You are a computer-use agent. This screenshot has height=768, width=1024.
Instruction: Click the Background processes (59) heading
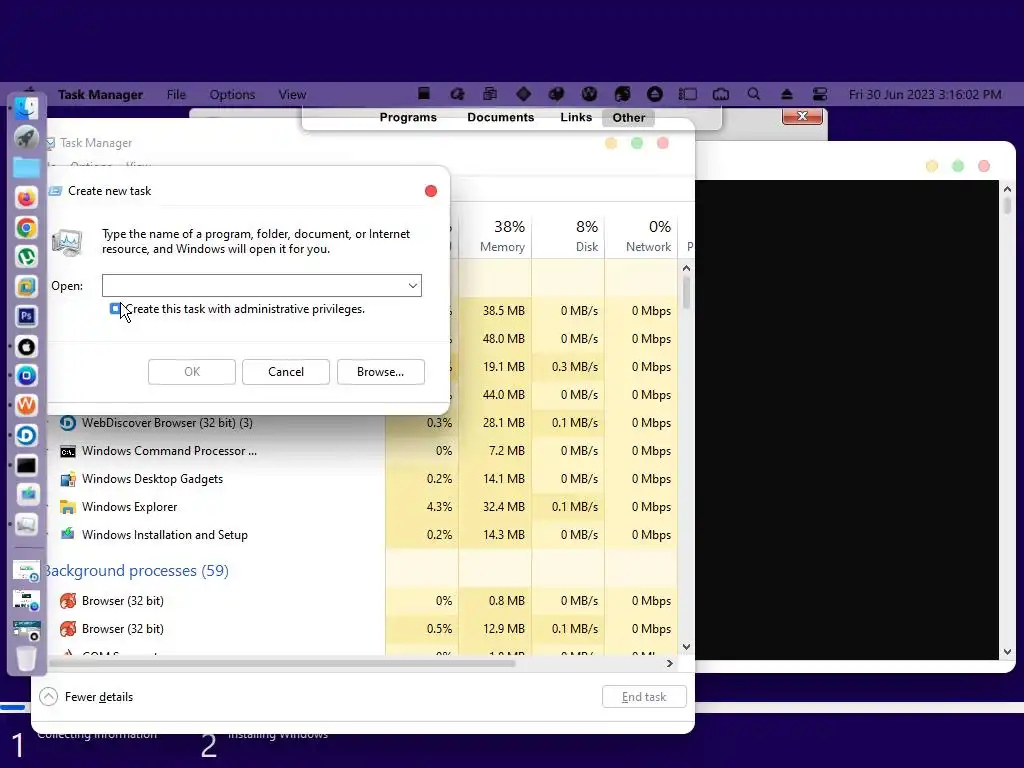pos(136,571)
